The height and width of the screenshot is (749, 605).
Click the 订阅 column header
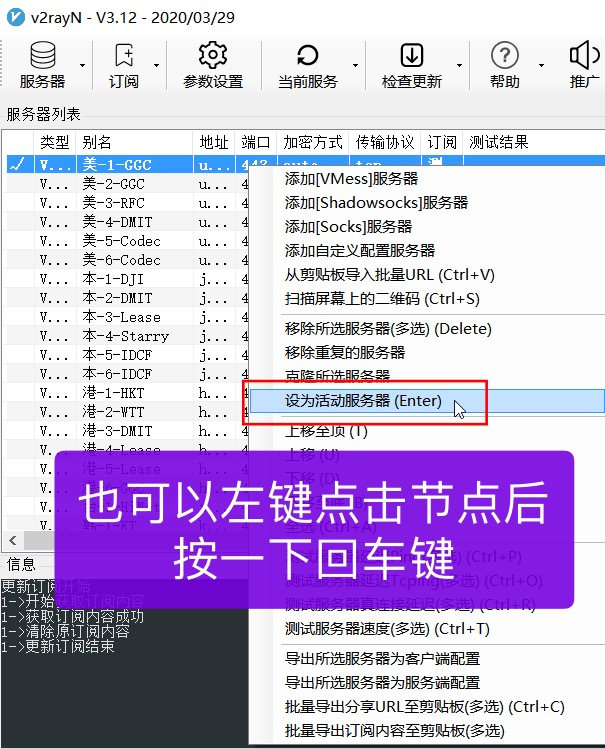pos(442,142)
